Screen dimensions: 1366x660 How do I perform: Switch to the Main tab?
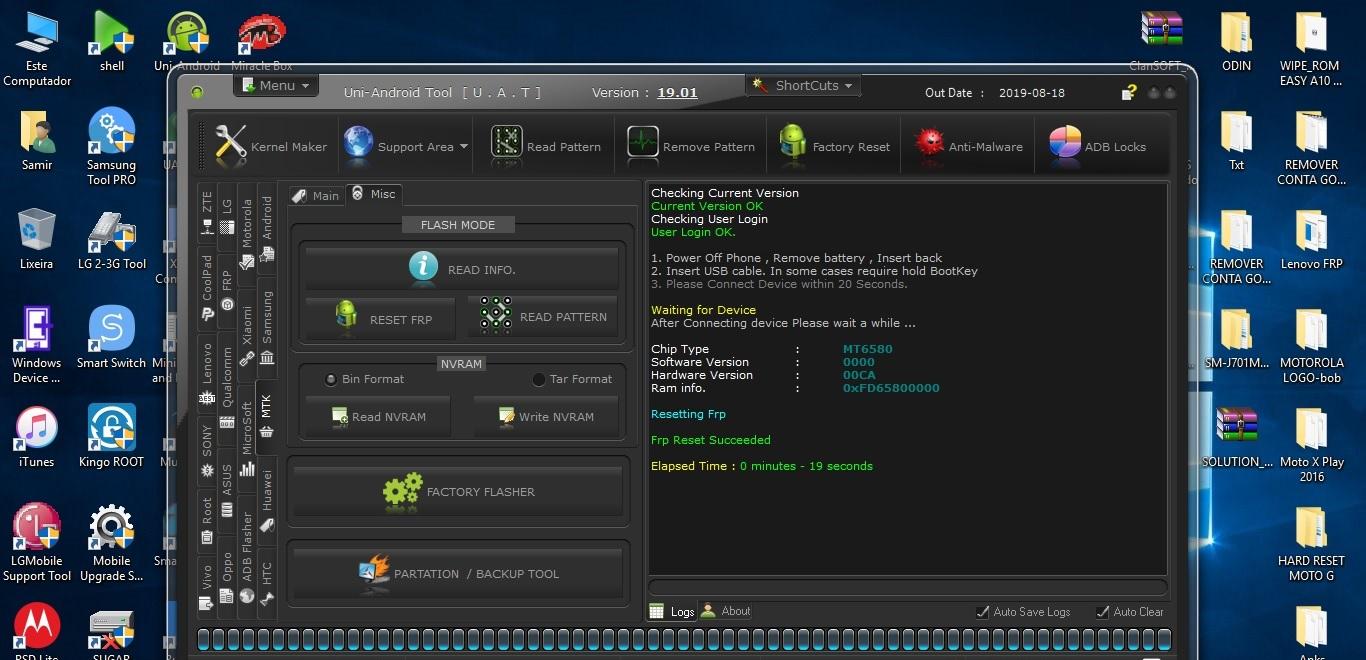click(x=316, y=195)
